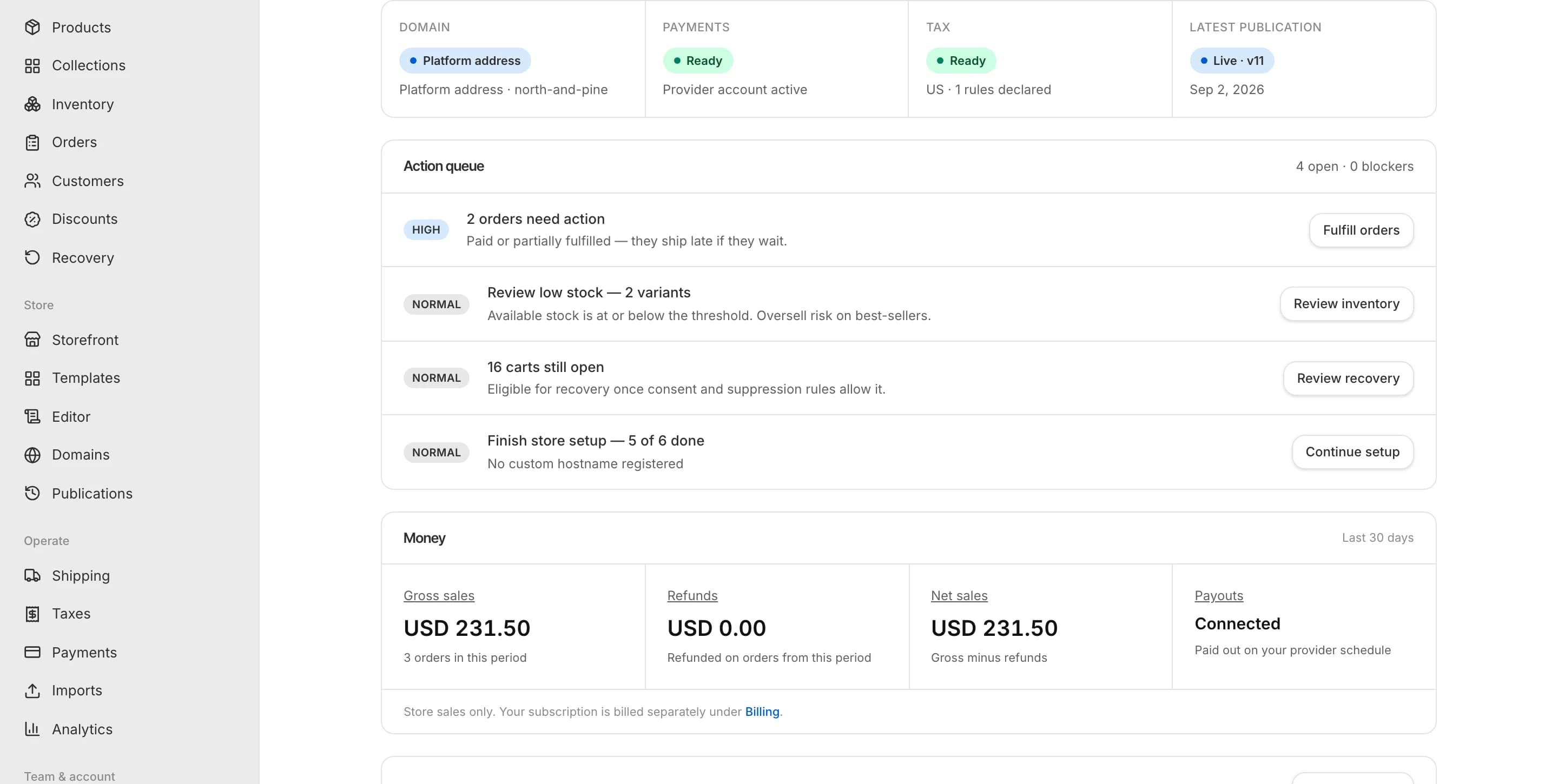Click the Payouts link
This screenshot has width=1558, height=784.
(x=1219, y=595)
